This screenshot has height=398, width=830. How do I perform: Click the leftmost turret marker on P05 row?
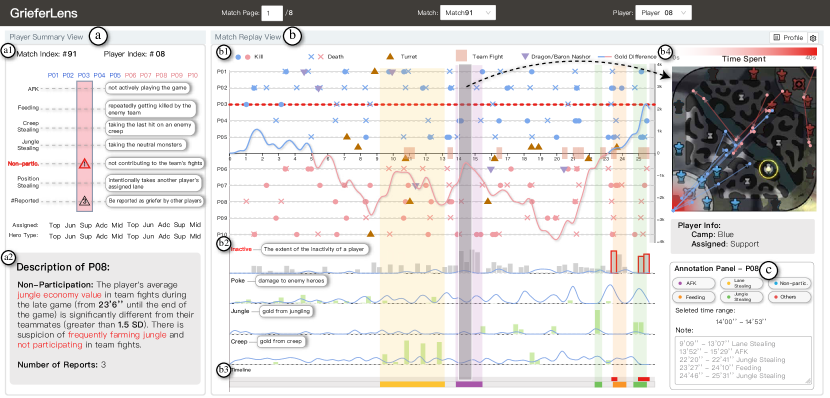click(x=347, y=136)
